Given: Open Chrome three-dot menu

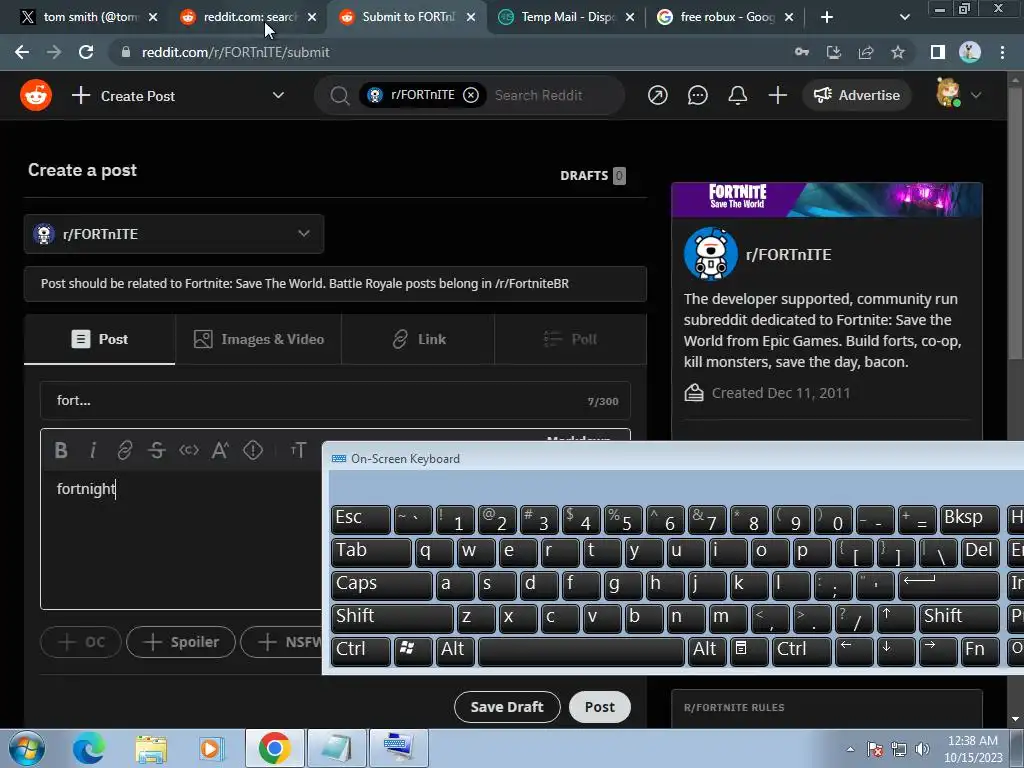Looking at the screenshot, I should pyautogui.click(x=1002, y=52).
